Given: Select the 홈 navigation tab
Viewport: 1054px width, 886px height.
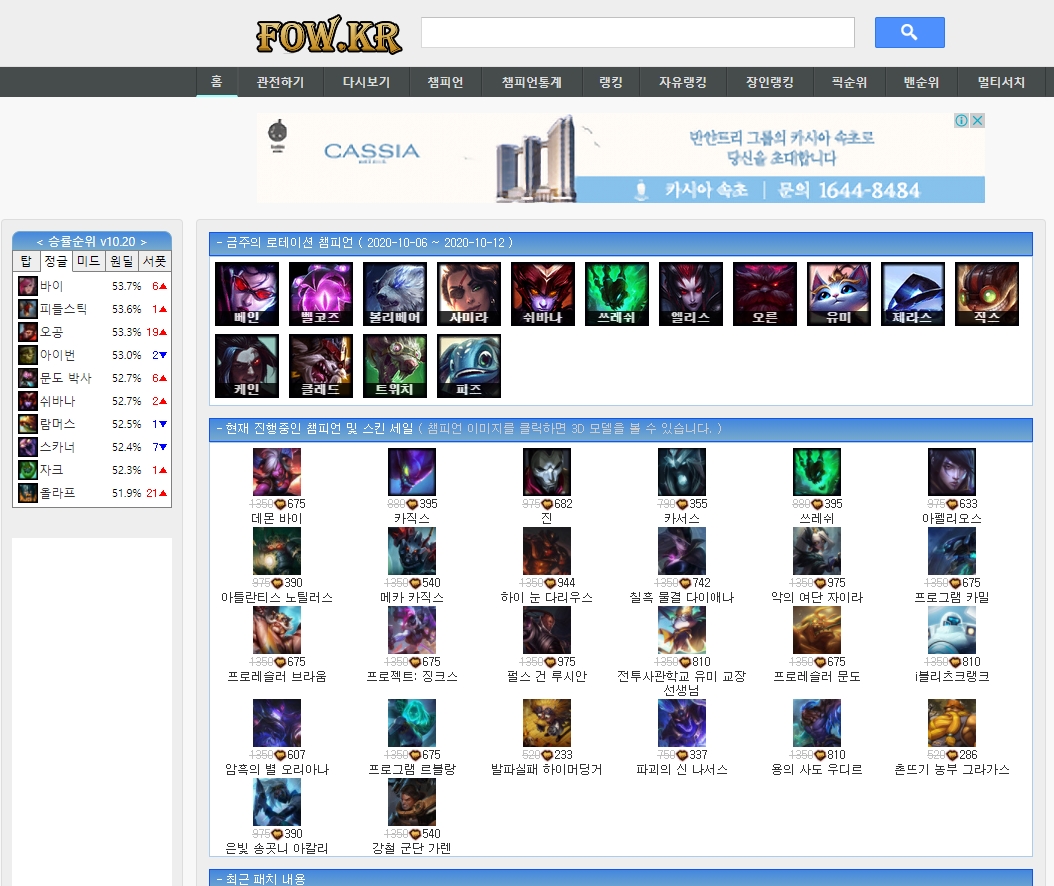Looking at the screenshot, I should (x=216, y=82).
